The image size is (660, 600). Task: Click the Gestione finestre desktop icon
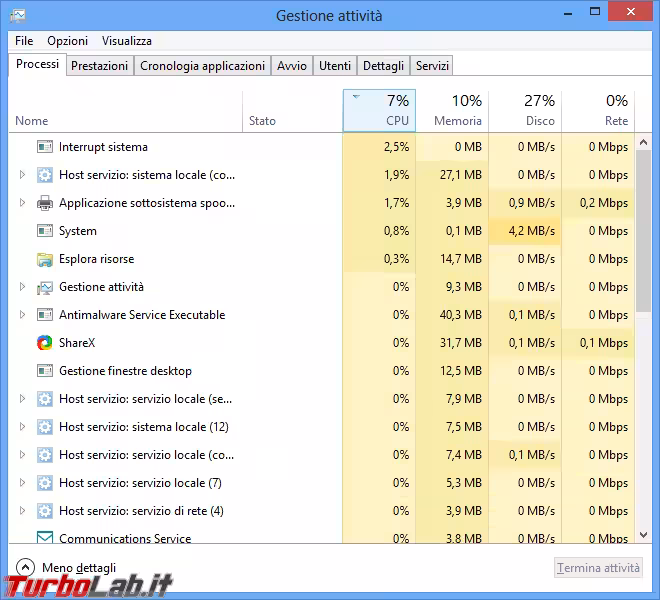(44, 371)
